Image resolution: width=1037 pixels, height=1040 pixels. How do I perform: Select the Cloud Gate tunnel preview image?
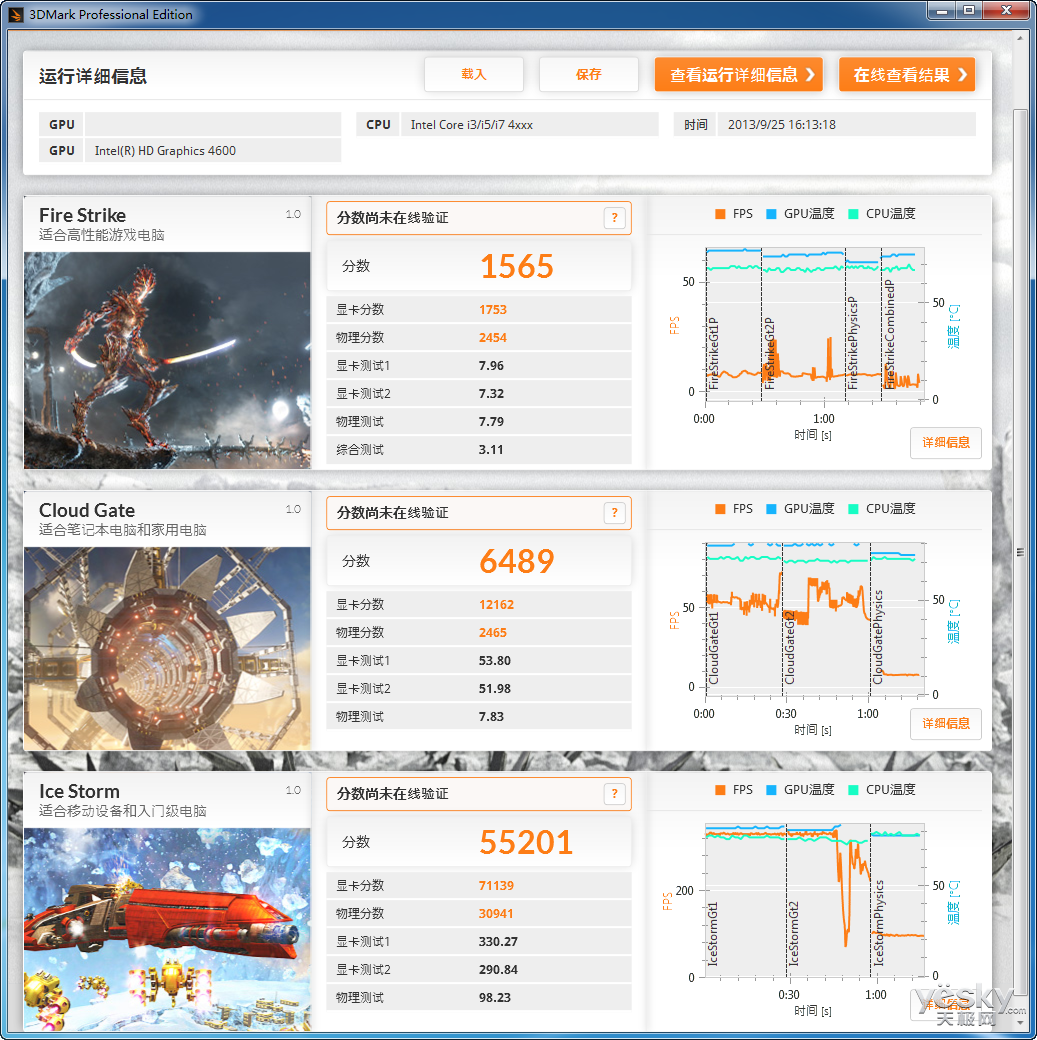click(167, 648)
